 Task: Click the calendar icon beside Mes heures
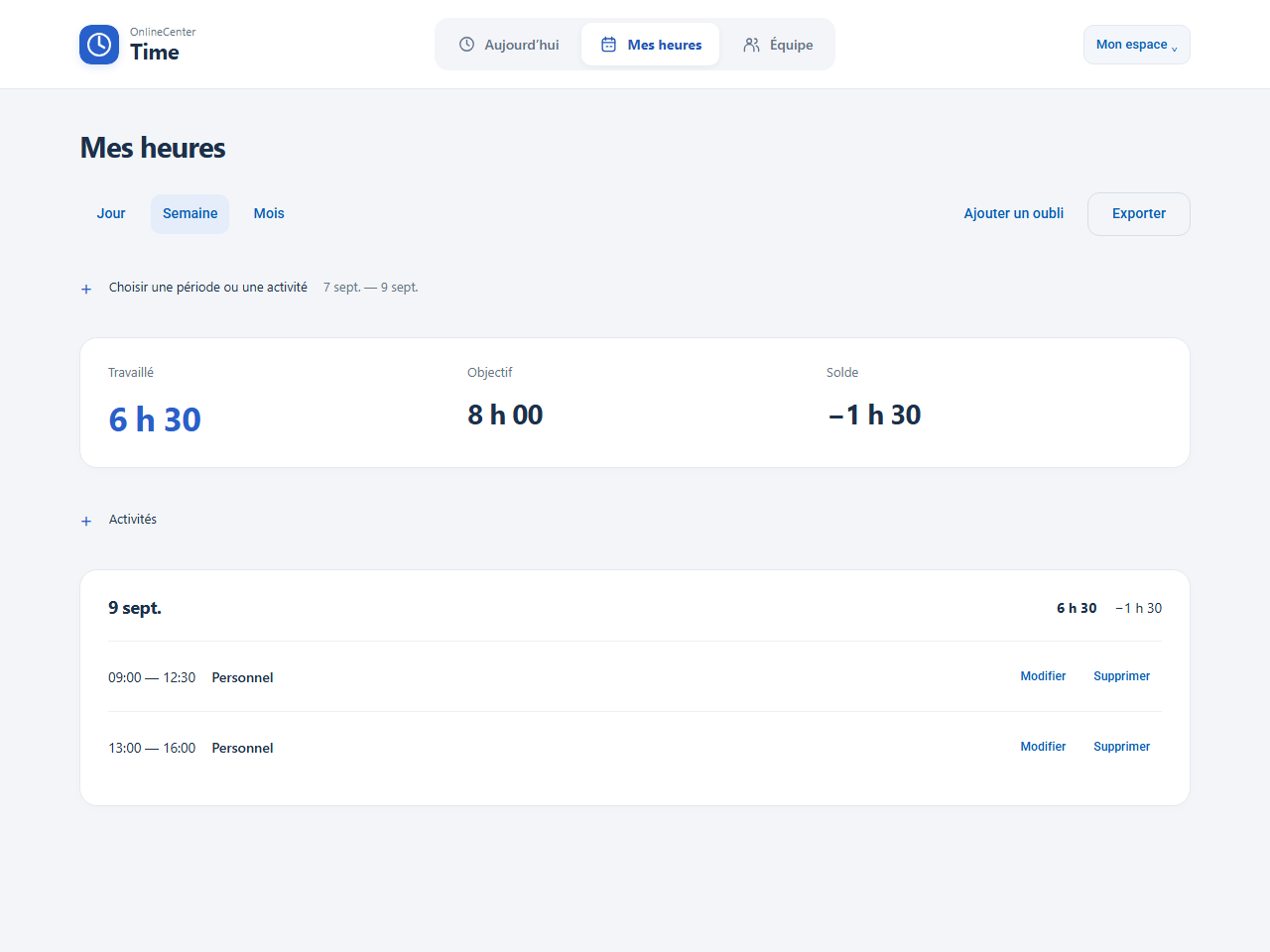[x=609, y=45]
